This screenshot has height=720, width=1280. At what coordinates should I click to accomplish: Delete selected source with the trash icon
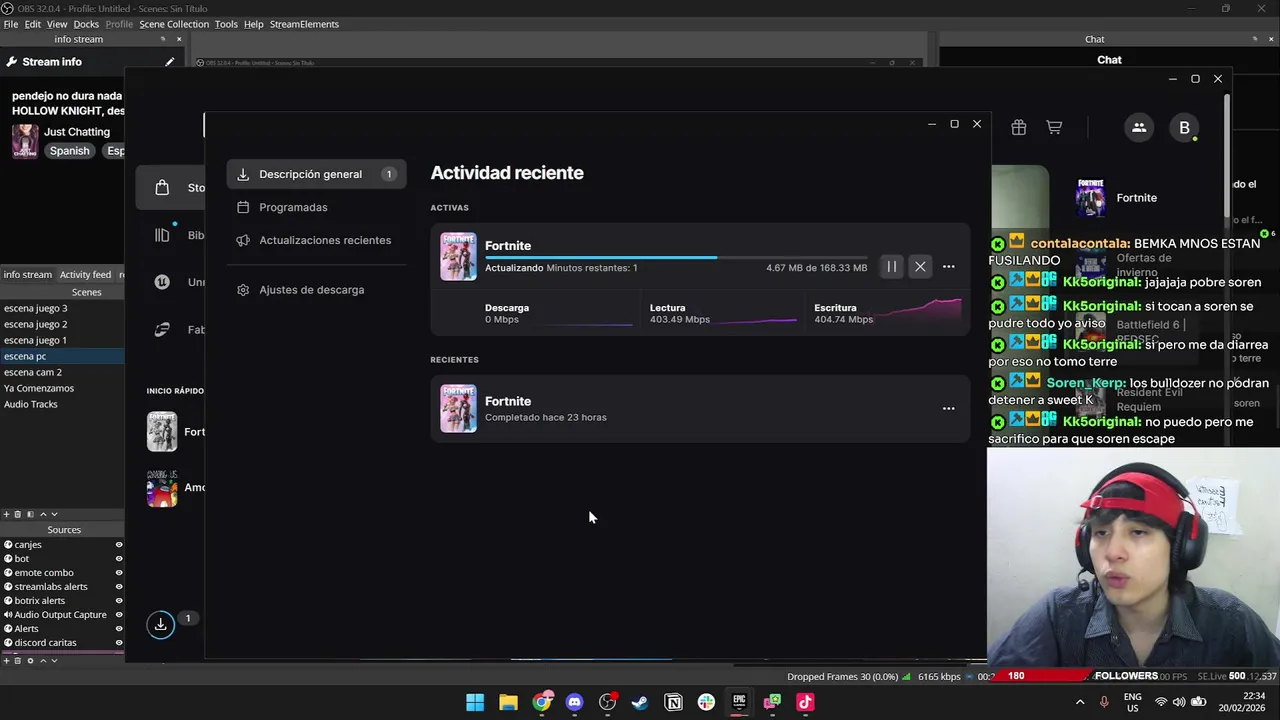pyautogui.click(x=17, y=660)
